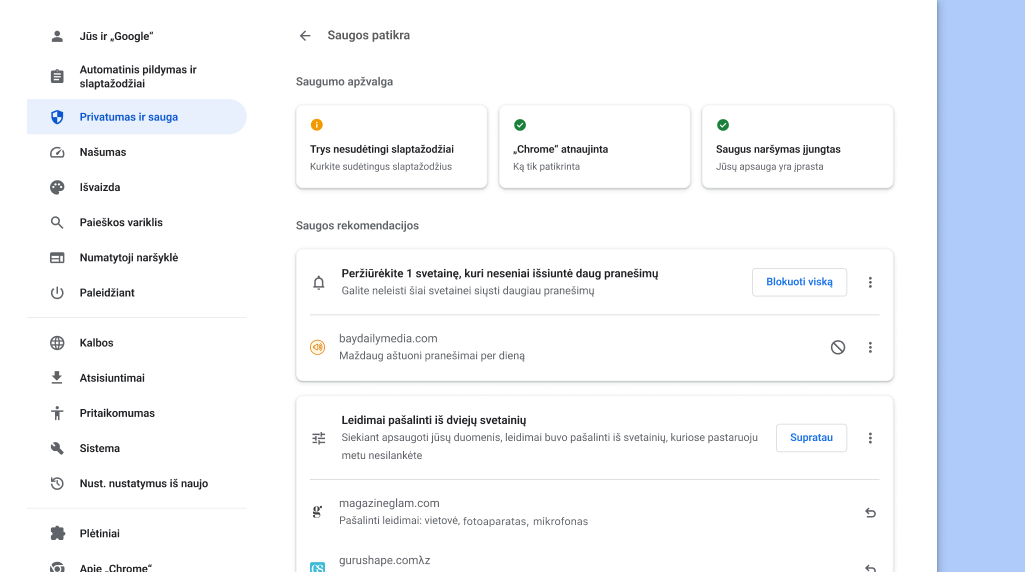Click the speedometer icon beside Našumas

(x=57, y=152)
